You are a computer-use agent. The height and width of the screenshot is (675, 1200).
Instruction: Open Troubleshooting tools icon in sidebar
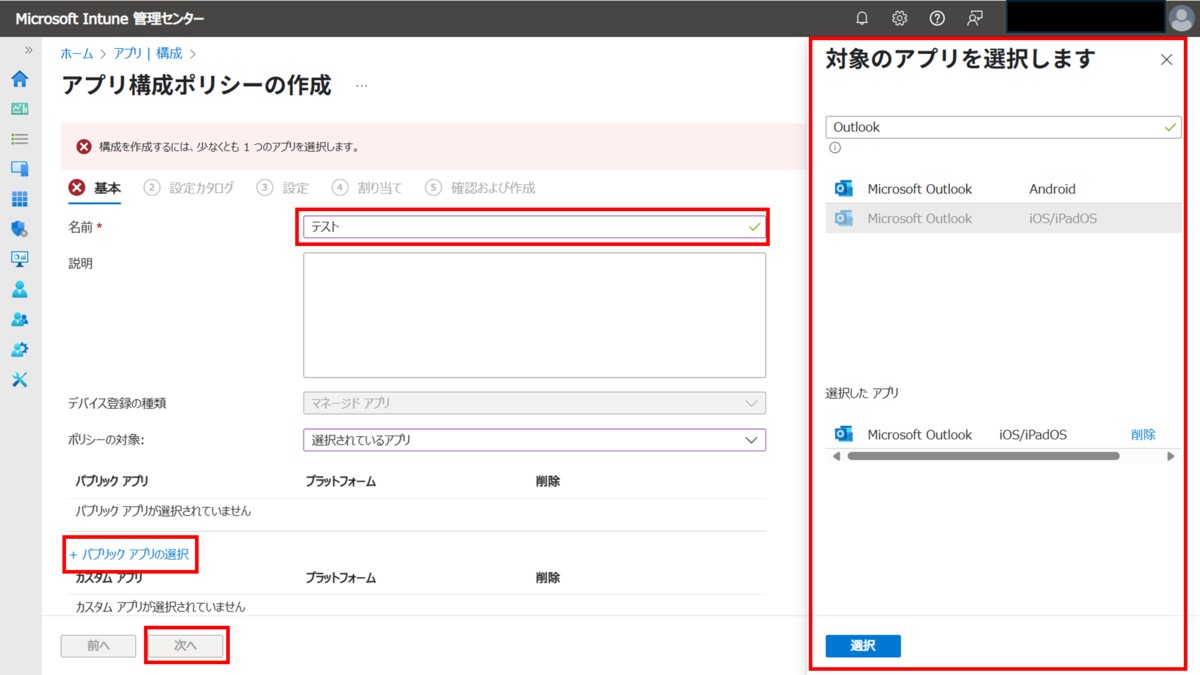pyautogui.click(x=19, y=379)
